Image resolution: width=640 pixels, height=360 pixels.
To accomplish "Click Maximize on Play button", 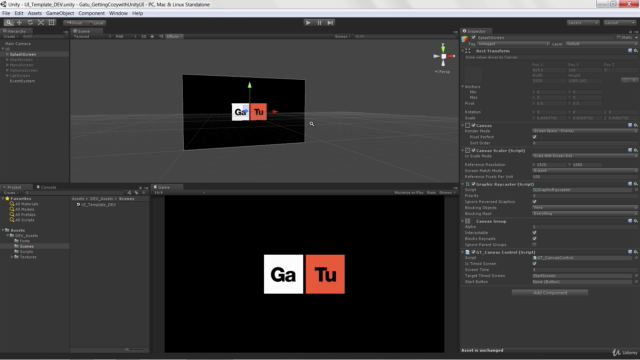I will pos(409,192).
